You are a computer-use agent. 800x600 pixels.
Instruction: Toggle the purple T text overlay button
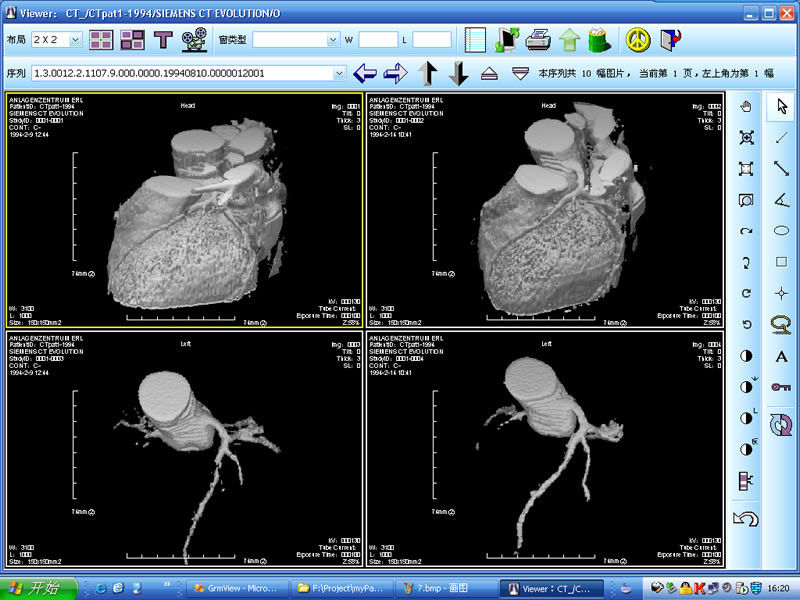tap(162, 40)
